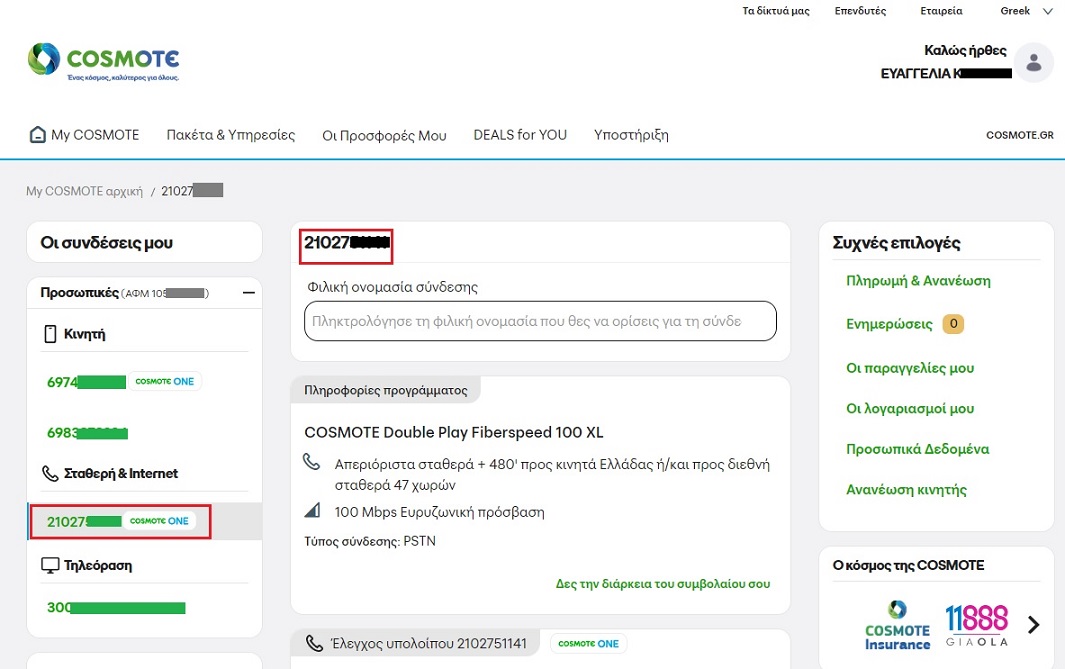The image size is (1065, 669).
Task: Click the Φιλική ονομασία σύνδεσης text field
Action: (540, 322)
